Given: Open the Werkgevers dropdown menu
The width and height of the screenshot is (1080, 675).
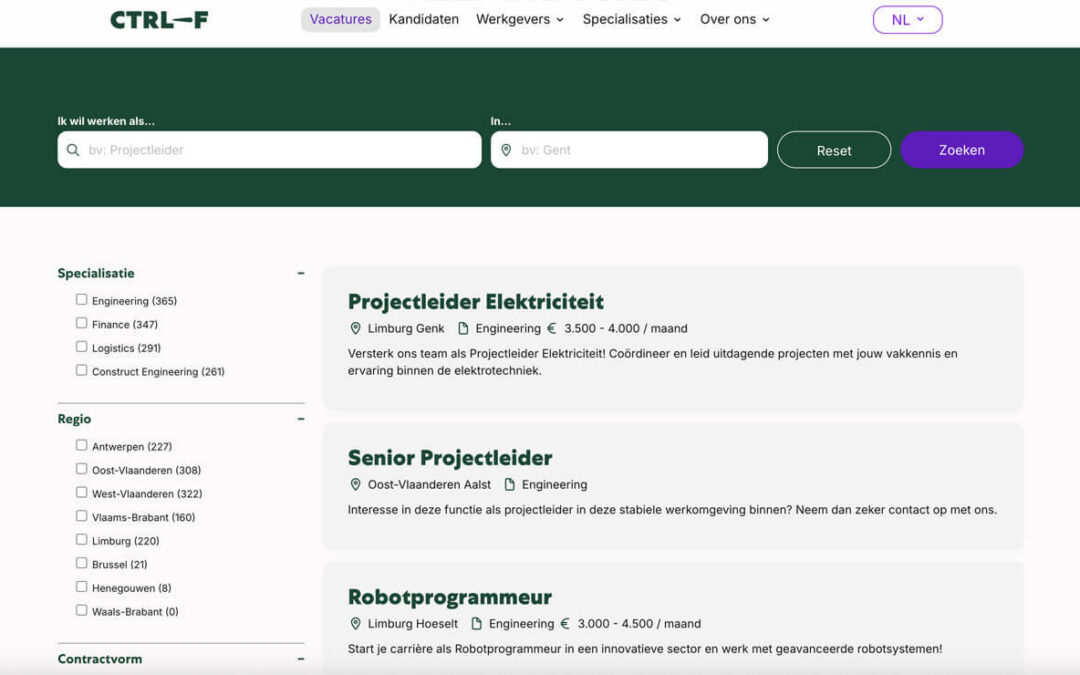Looking at the screenshot, I should [520, 19].
